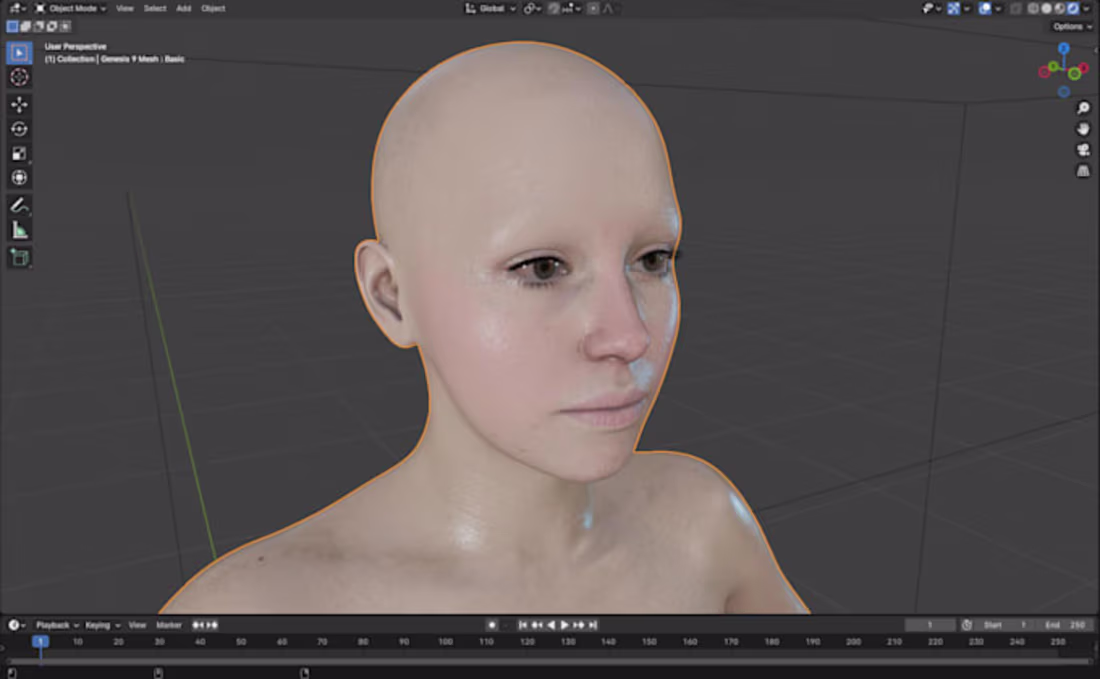The height and width of the screenshot is (679, 1100).
Task: Select the Measure tool
Action: (x=19, y=229)
